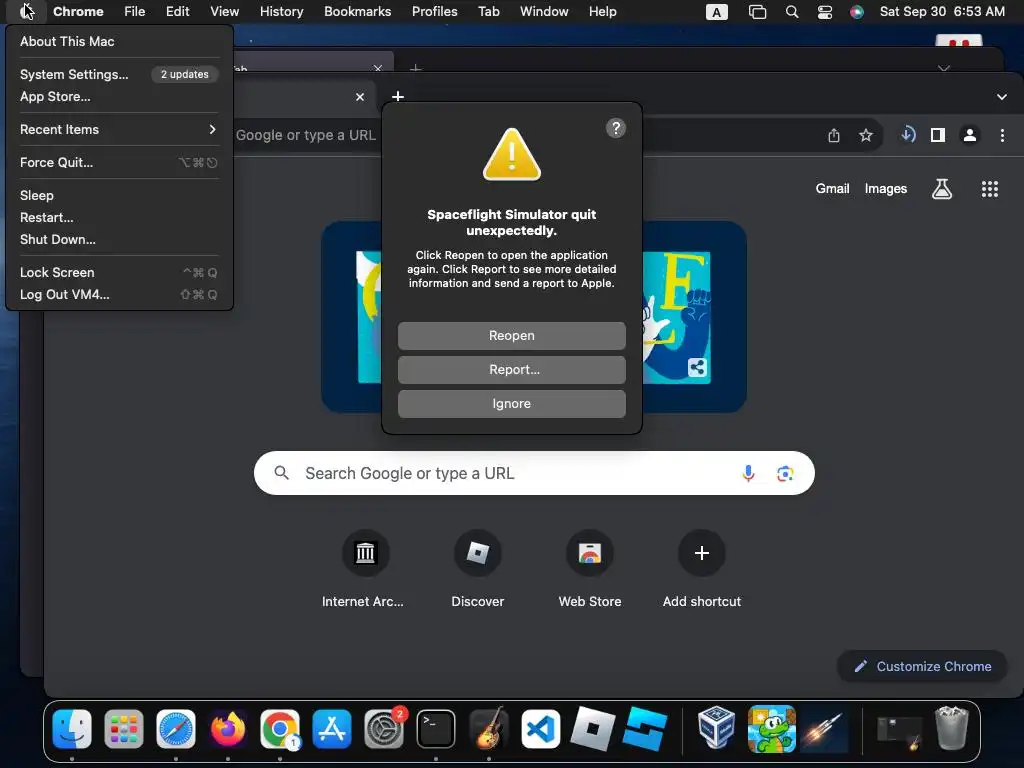Open the Google apps grid
Viewport: 1024px width, 768px height.
(x=989, y=189)
